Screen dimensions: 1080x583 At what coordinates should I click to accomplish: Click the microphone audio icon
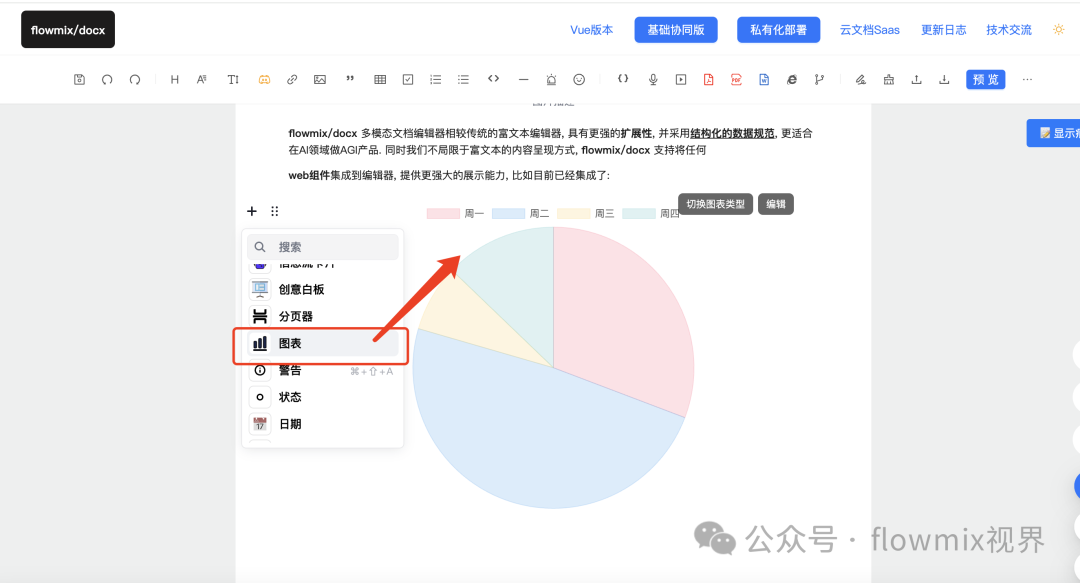pyautogui.click(x=653, y=79)
